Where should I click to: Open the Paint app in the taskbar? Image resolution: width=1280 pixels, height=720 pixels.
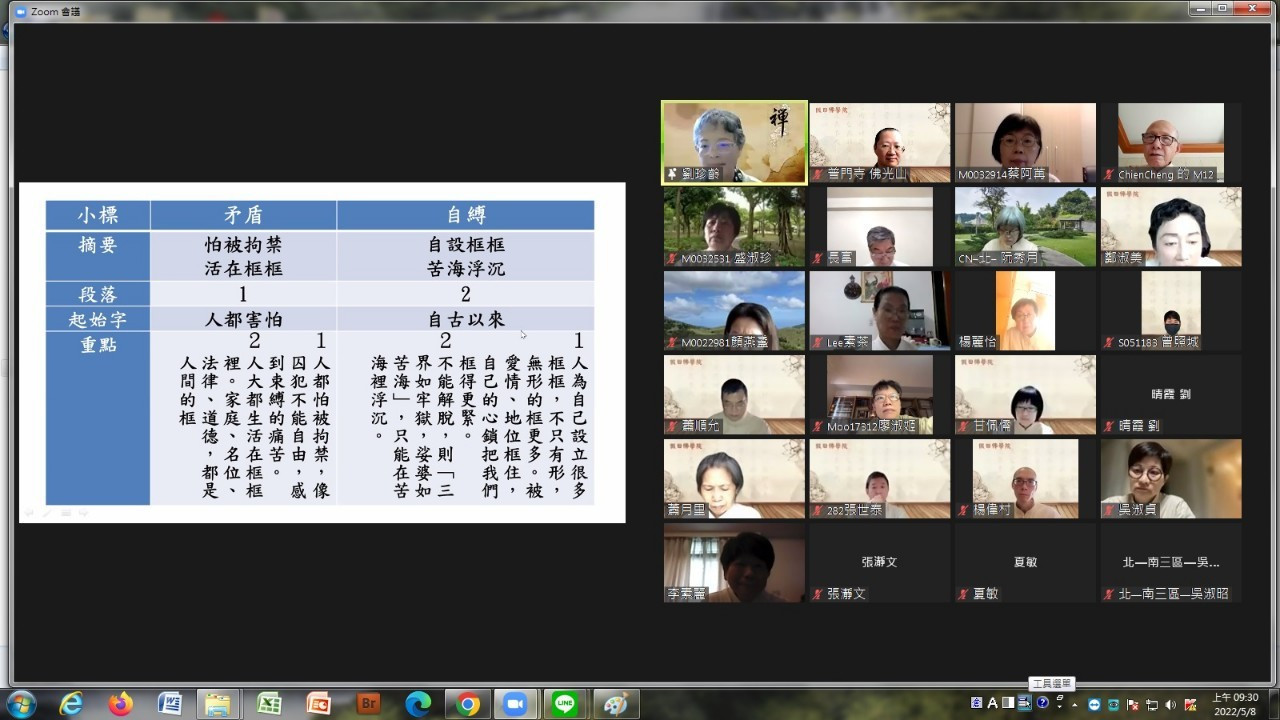point(614,704)
